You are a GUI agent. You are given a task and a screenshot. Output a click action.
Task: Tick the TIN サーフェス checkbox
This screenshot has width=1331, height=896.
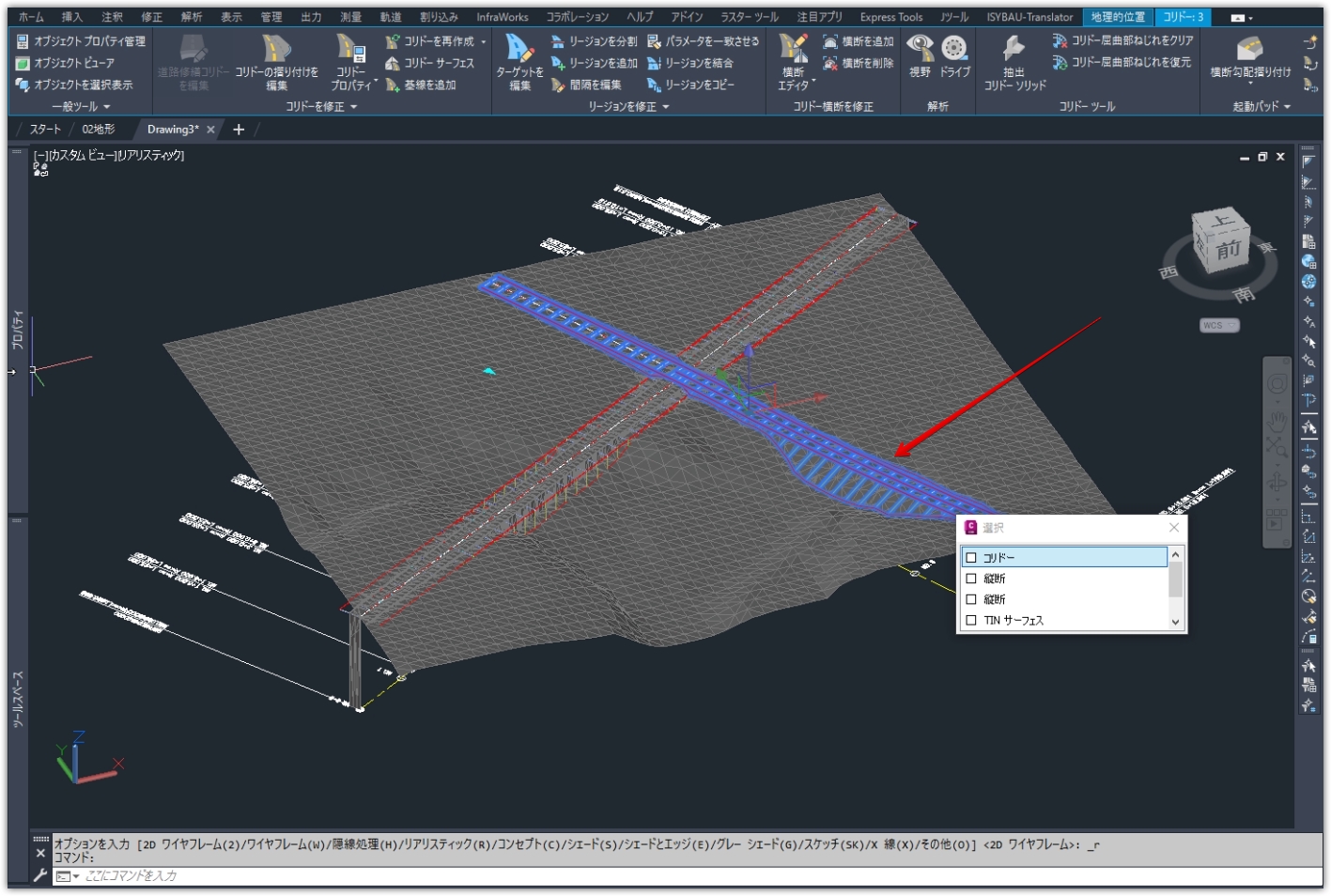tap(970, 620)
